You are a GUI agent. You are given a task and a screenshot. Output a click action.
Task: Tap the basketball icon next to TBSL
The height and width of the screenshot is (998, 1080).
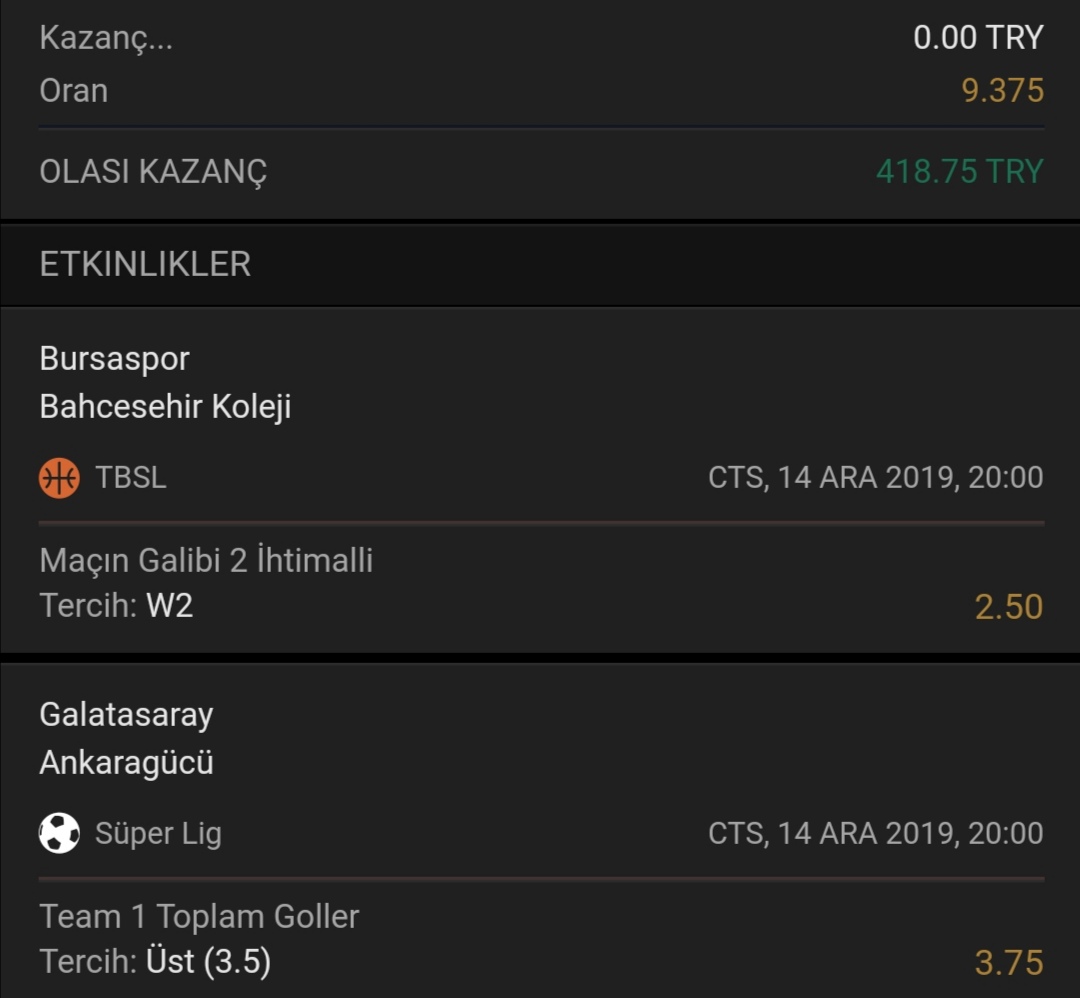click(x=59, y=477)
